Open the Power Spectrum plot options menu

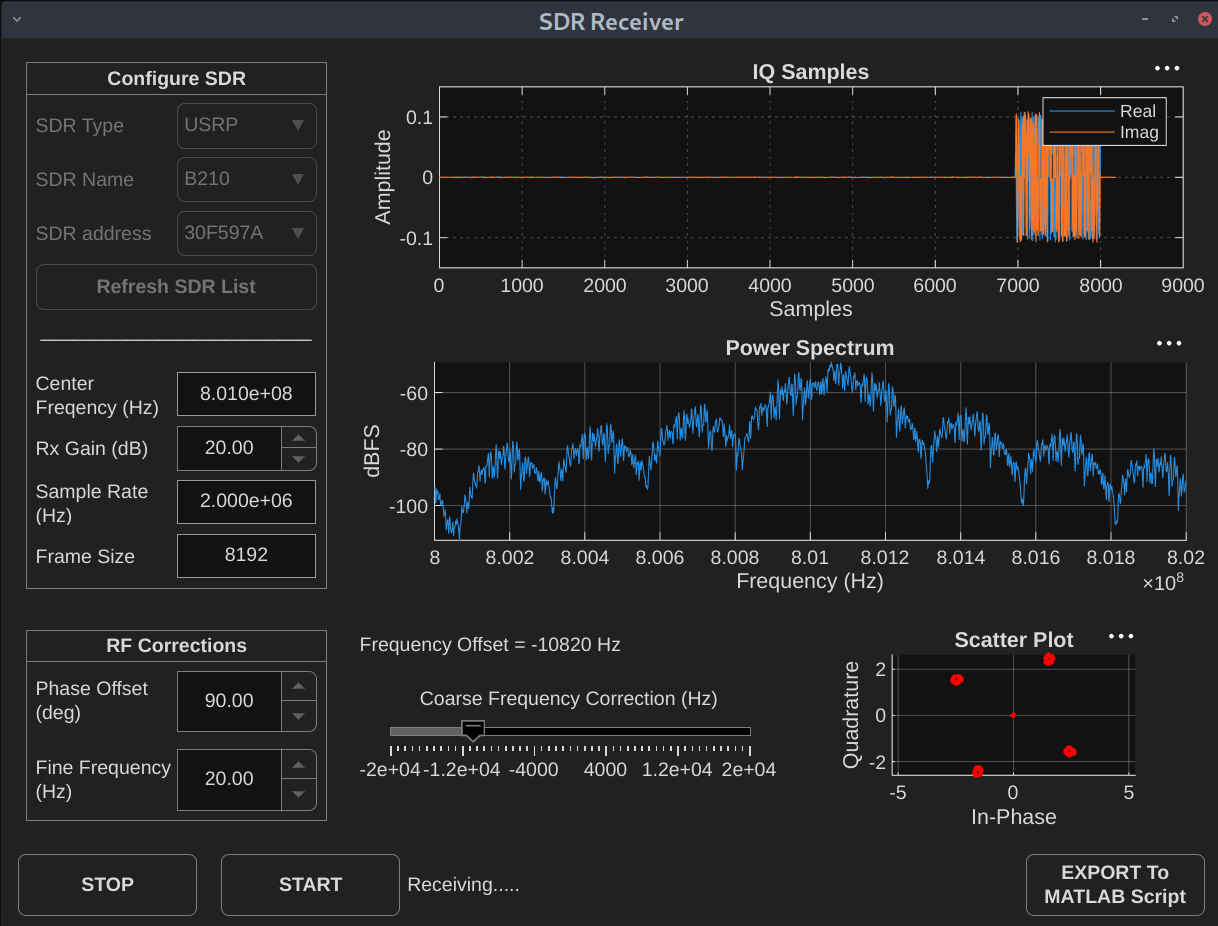coord(1168,344)
